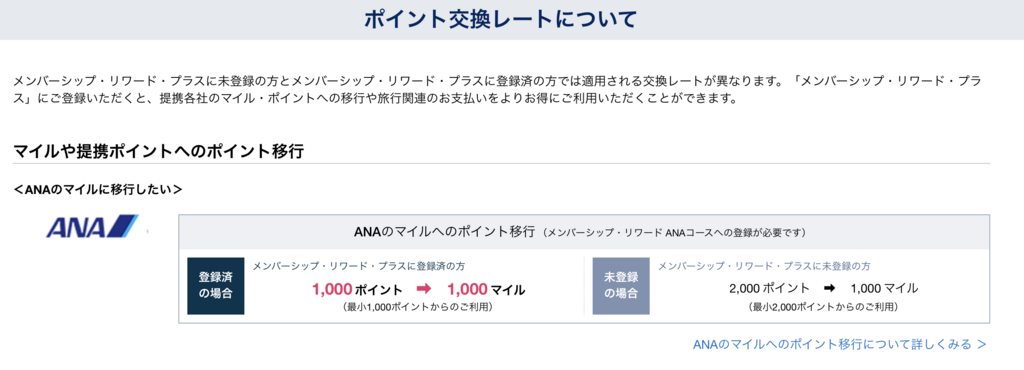
Task: Click the 登録済の場合 dark badge
Action: [216, 286]
